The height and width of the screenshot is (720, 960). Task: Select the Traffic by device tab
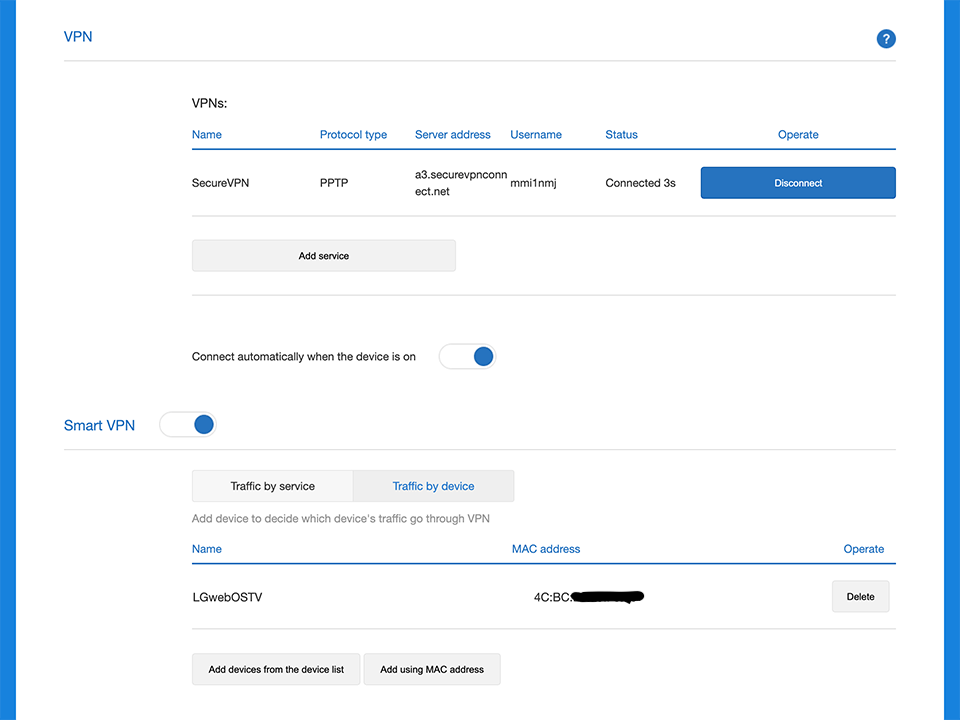(x=433, y=486)
